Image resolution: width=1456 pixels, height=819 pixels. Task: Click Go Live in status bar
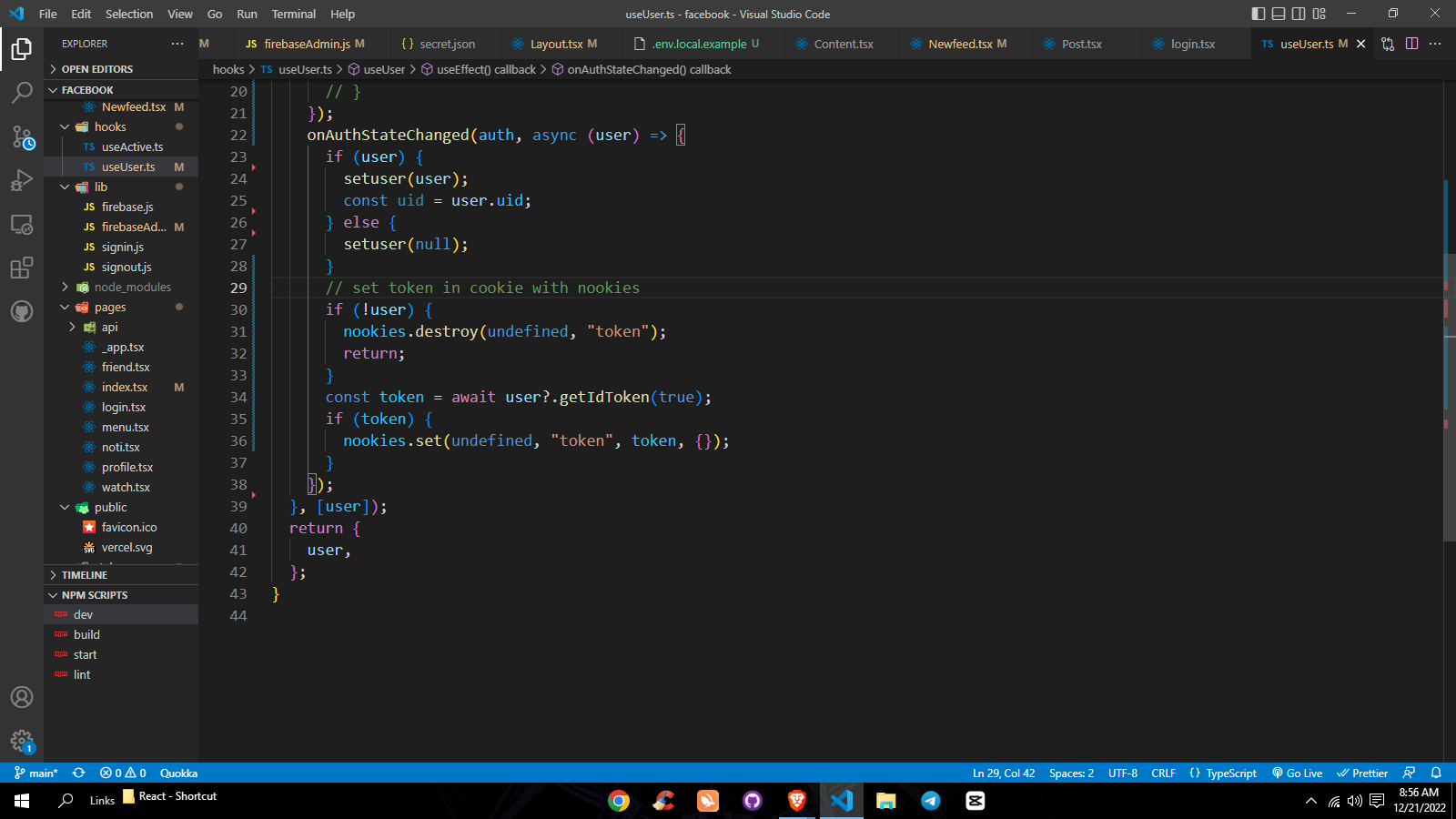[x=1297, y=773]
